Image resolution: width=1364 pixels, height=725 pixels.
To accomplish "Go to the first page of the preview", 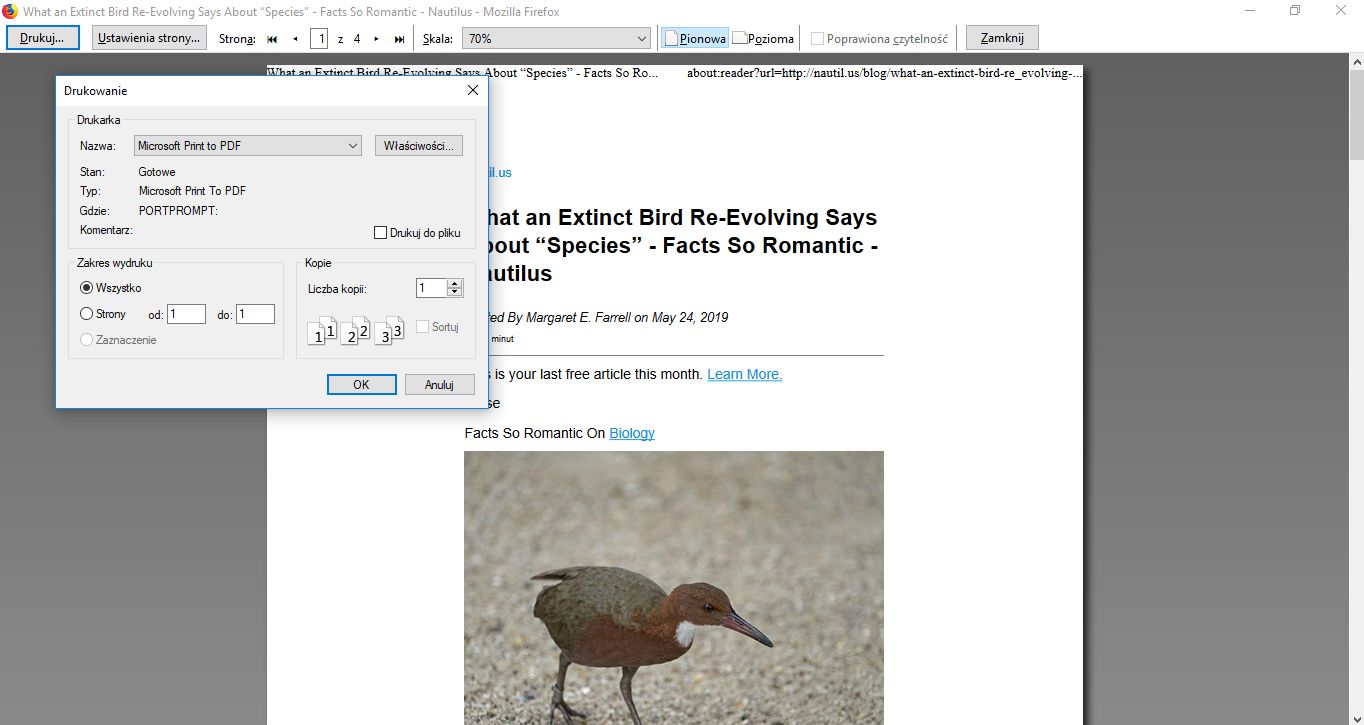I will point(272,39).
